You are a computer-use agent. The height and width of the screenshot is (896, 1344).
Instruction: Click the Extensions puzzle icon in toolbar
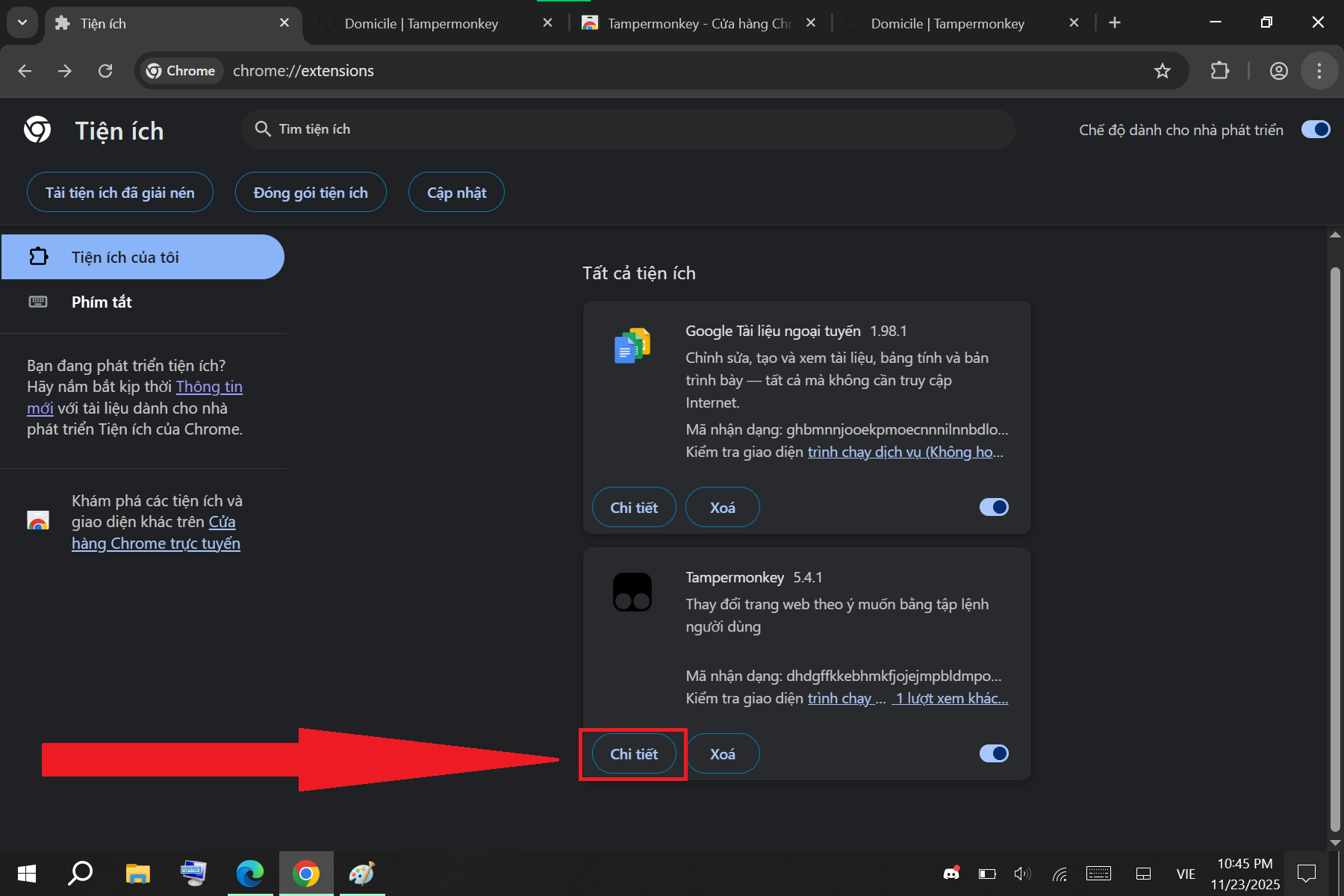tap(1219, 71)
